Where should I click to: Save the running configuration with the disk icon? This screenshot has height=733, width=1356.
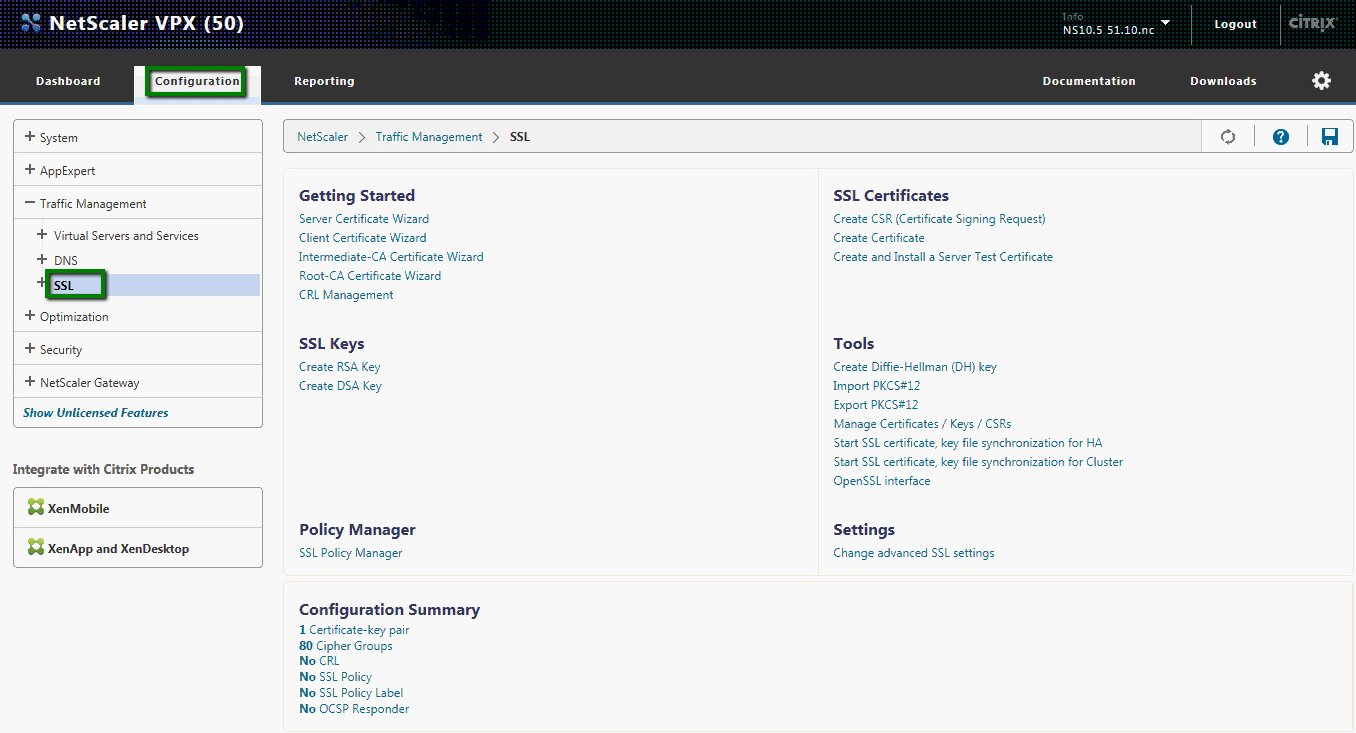(1330, 136)
